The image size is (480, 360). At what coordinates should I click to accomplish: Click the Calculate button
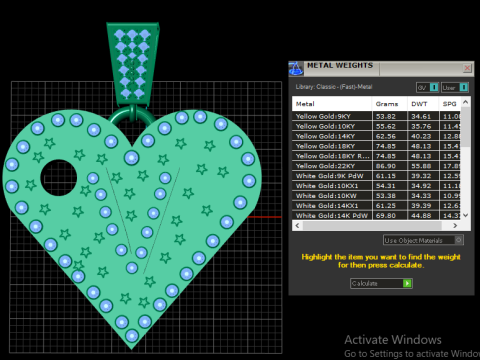coord(381,283)
